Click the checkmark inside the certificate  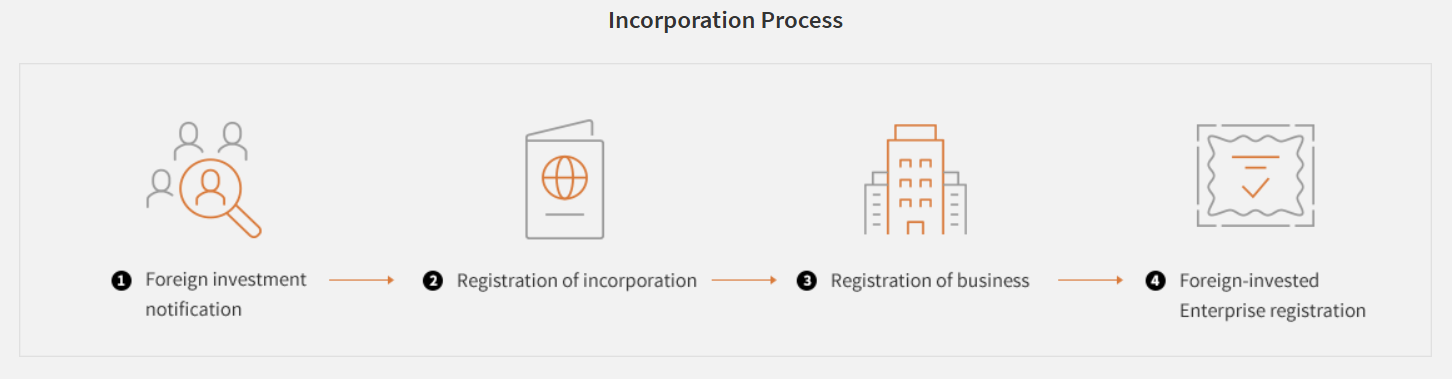tap(1255, 184)
